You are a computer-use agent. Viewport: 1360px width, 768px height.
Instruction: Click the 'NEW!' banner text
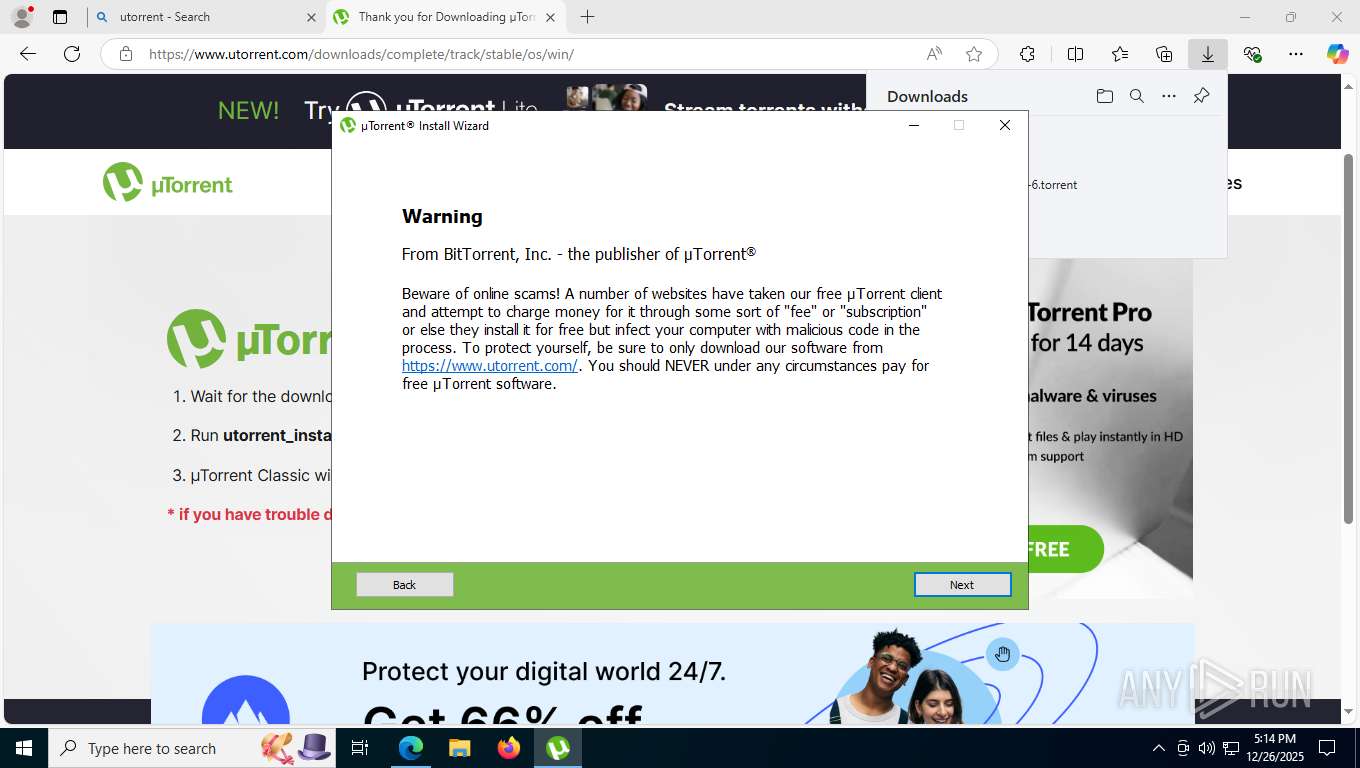(x=249, y=111)
